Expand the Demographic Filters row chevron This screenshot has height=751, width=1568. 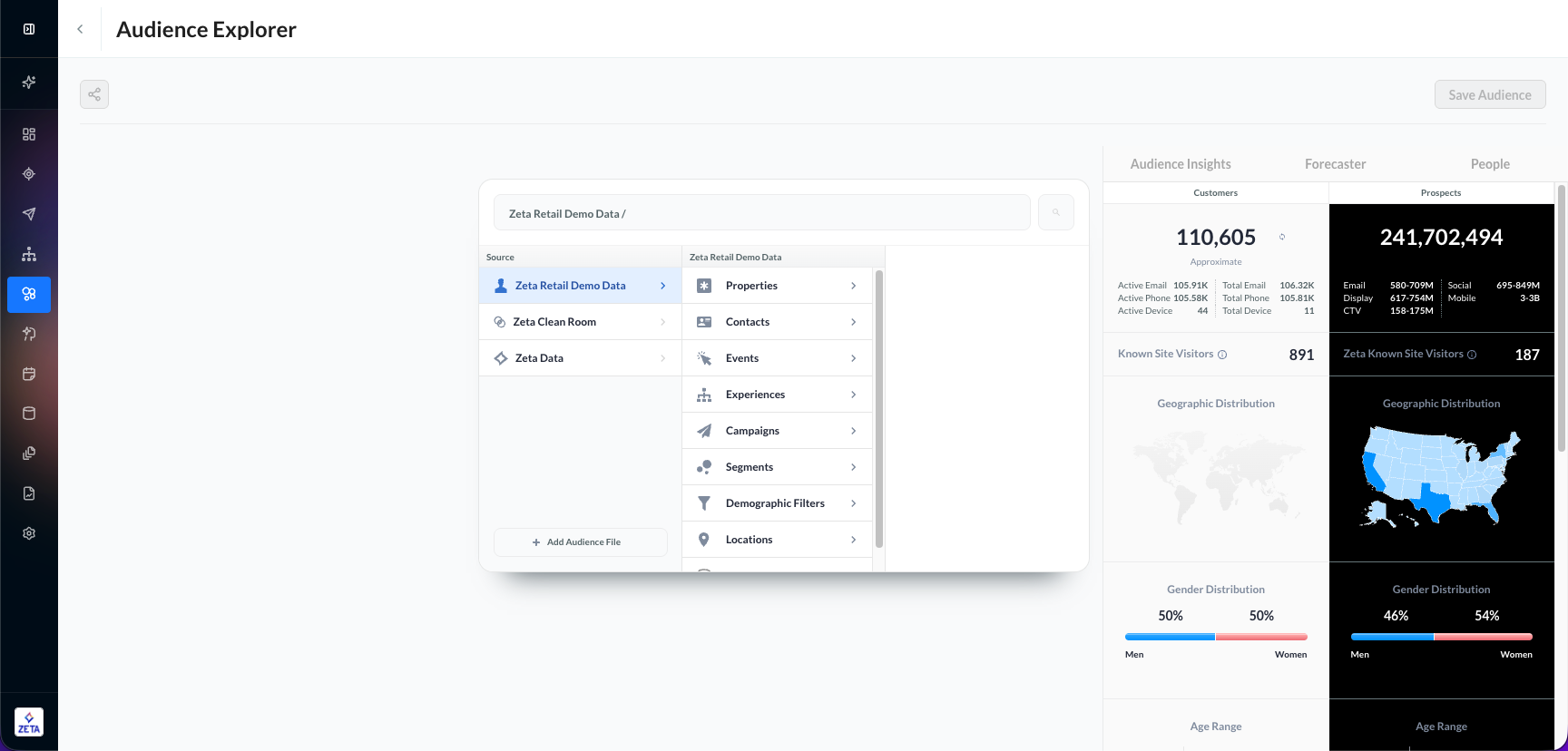tap(854, 503)
